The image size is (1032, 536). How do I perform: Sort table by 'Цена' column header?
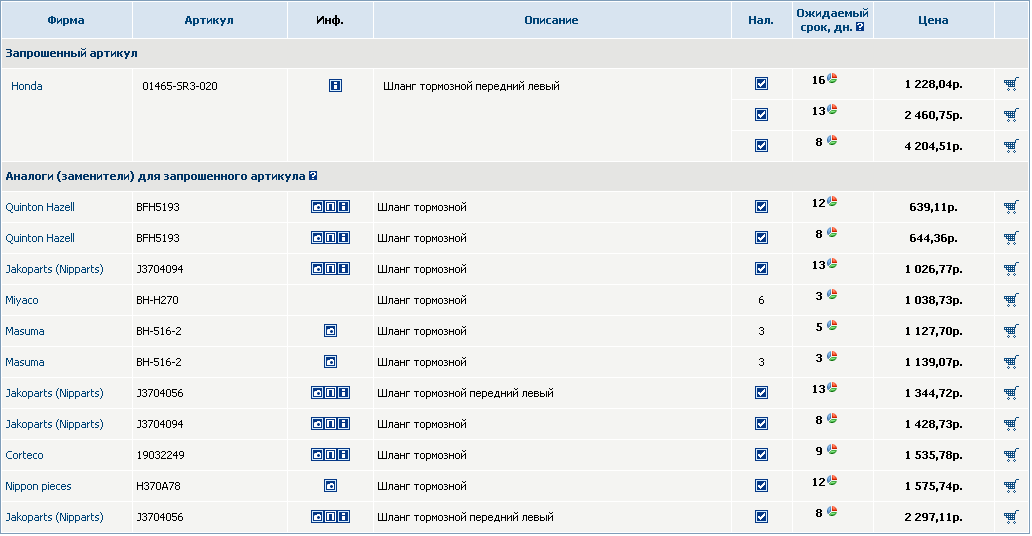click(933, 20)
